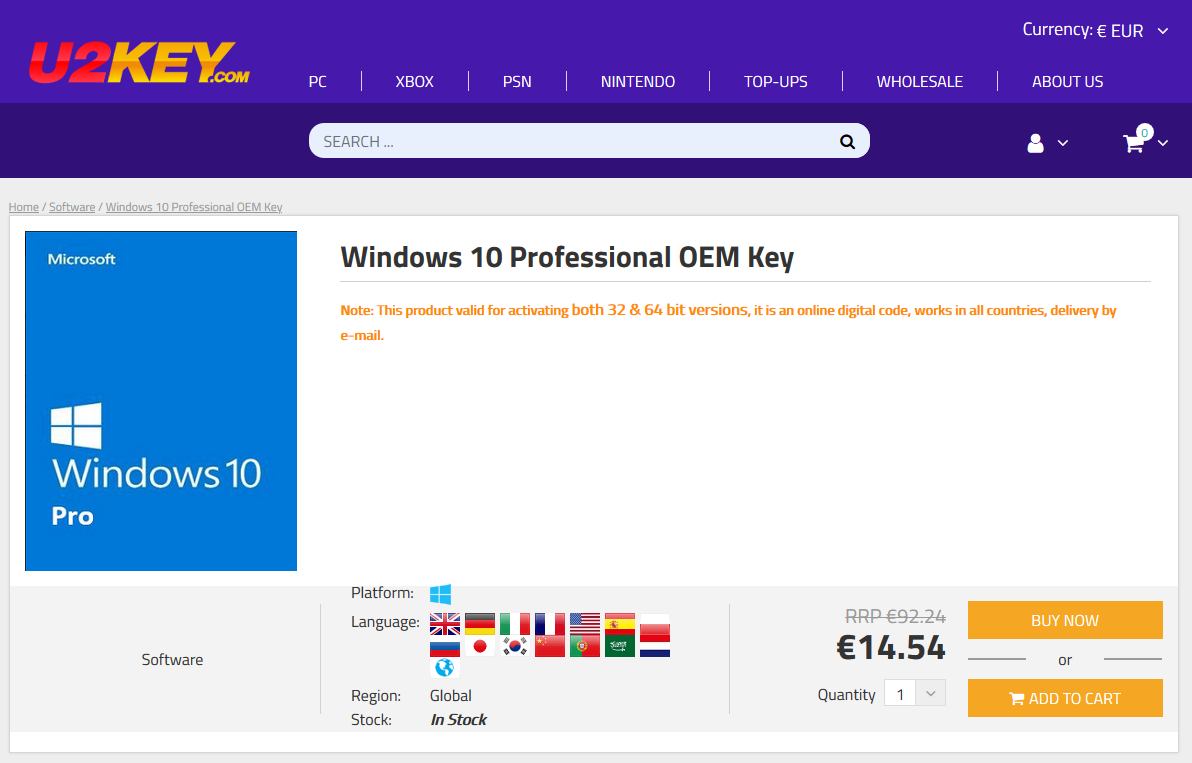Image resolution: width=1192 pixels, height=763 pixels.
Task: Click the RRP €92.24 strikethrough price
Action: [896, 616]
